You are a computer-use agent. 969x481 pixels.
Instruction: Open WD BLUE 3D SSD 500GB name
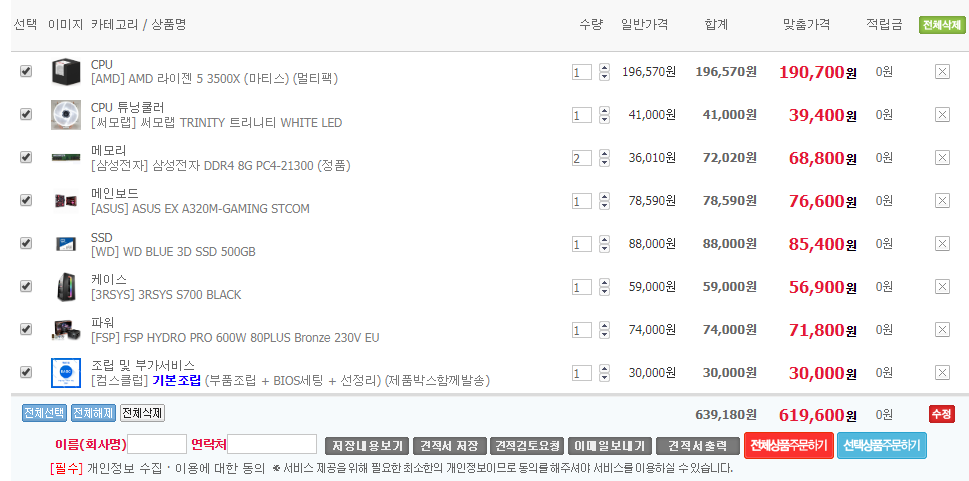173,252
